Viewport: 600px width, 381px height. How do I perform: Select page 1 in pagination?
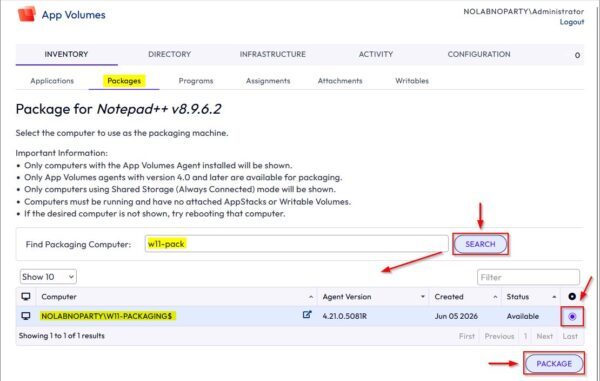[x=525, y=336]
